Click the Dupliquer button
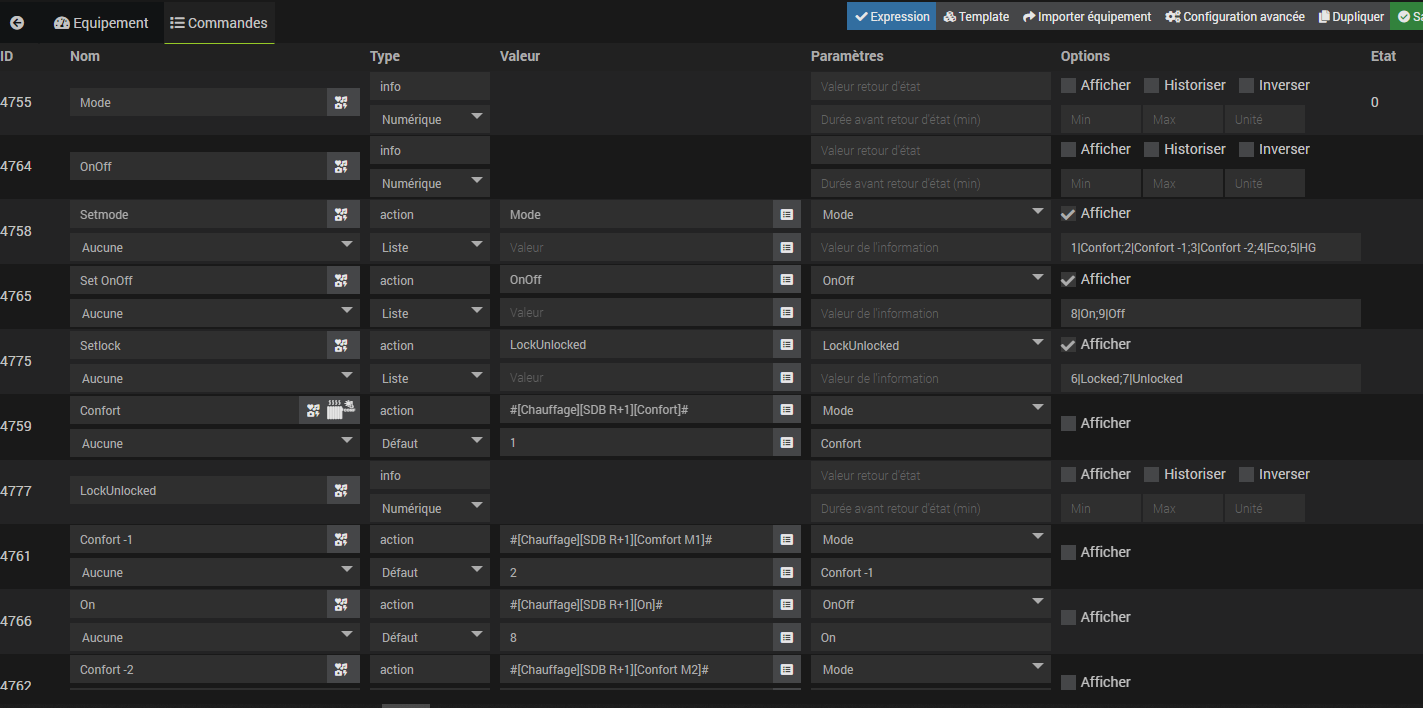 (1351, 16)
